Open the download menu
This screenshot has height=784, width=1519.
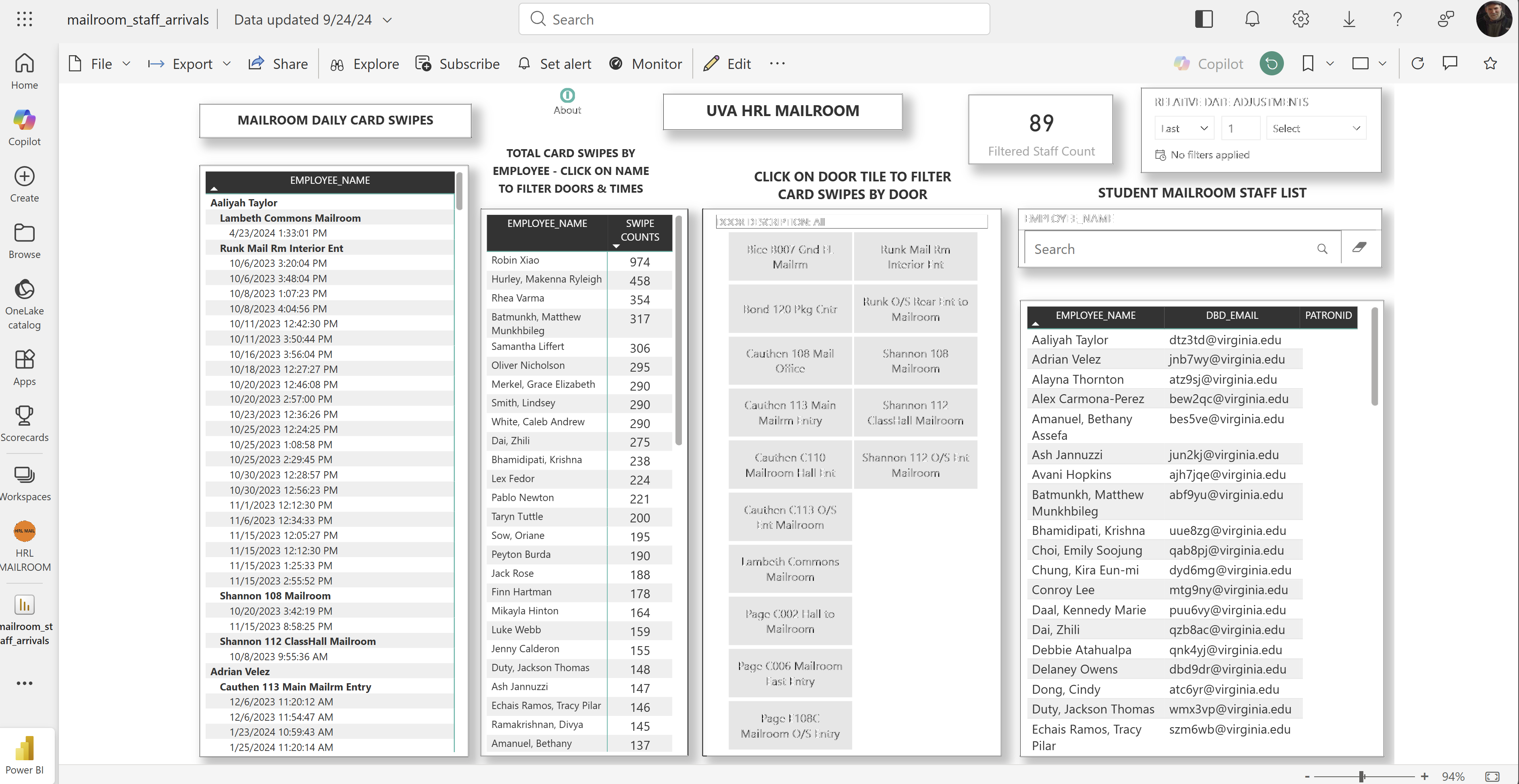coord(1348,19)
